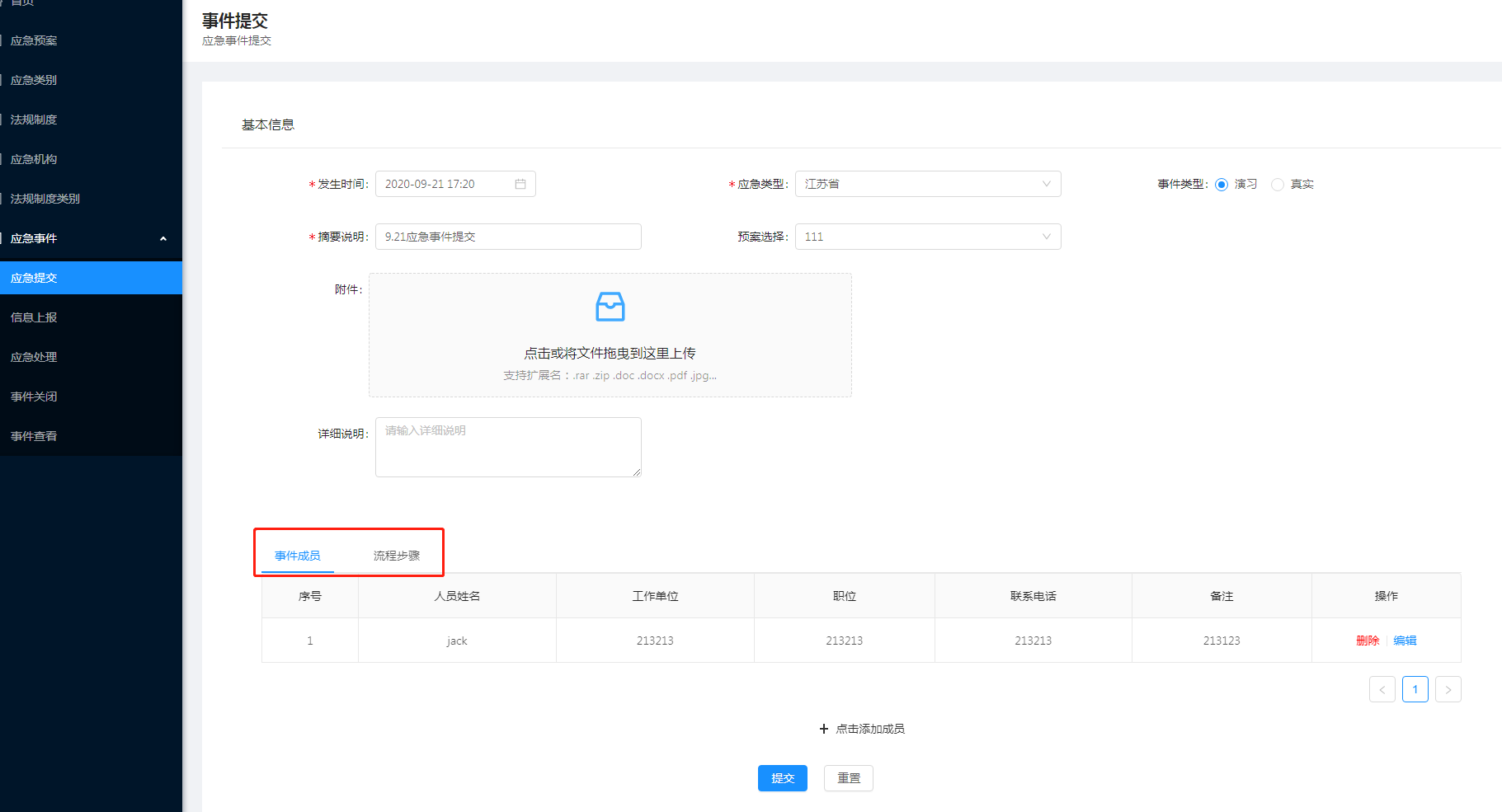
Task: Click the 联系电话 column header
Action: coord(1034,596)
